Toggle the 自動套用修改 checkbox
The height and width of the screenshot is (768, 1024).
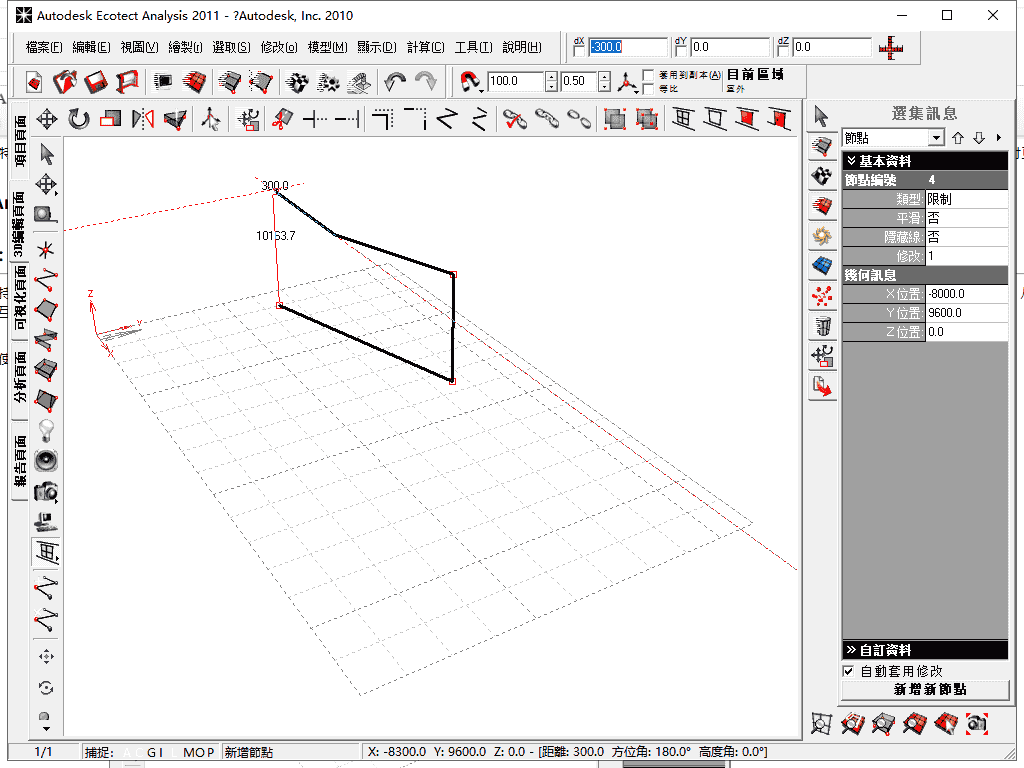(849, 671)
